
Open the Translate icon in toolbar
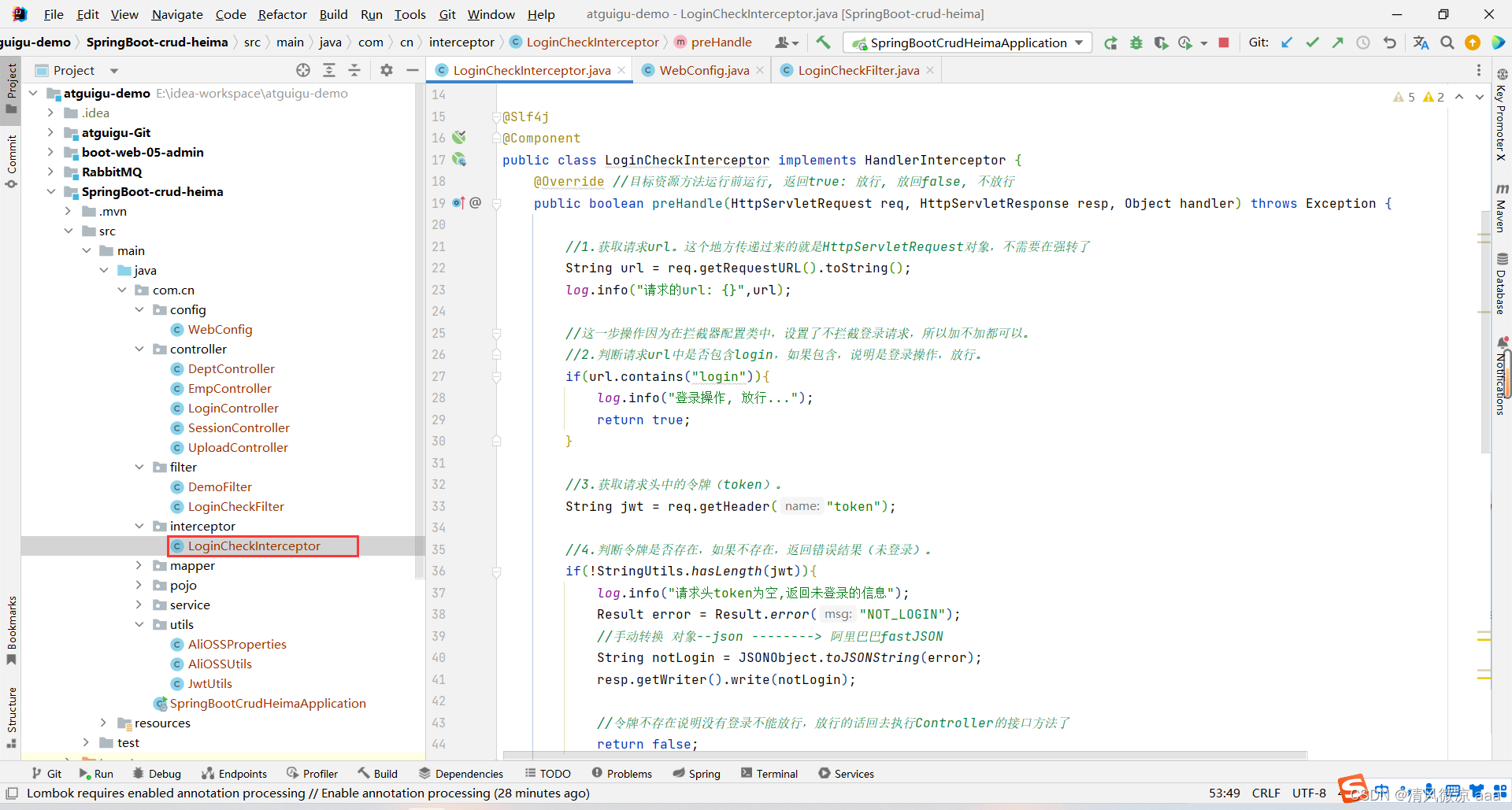tap(1421, 43)
